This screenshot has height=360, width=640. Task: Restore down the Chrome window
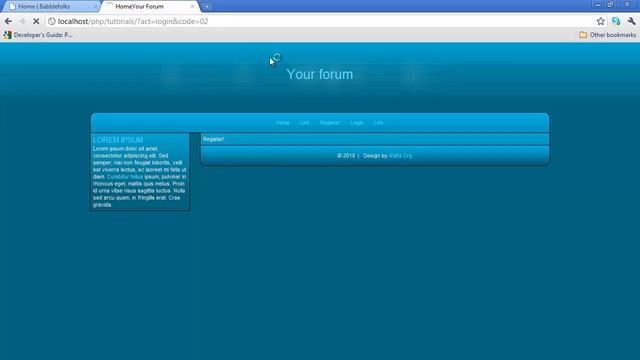point(610,4)
